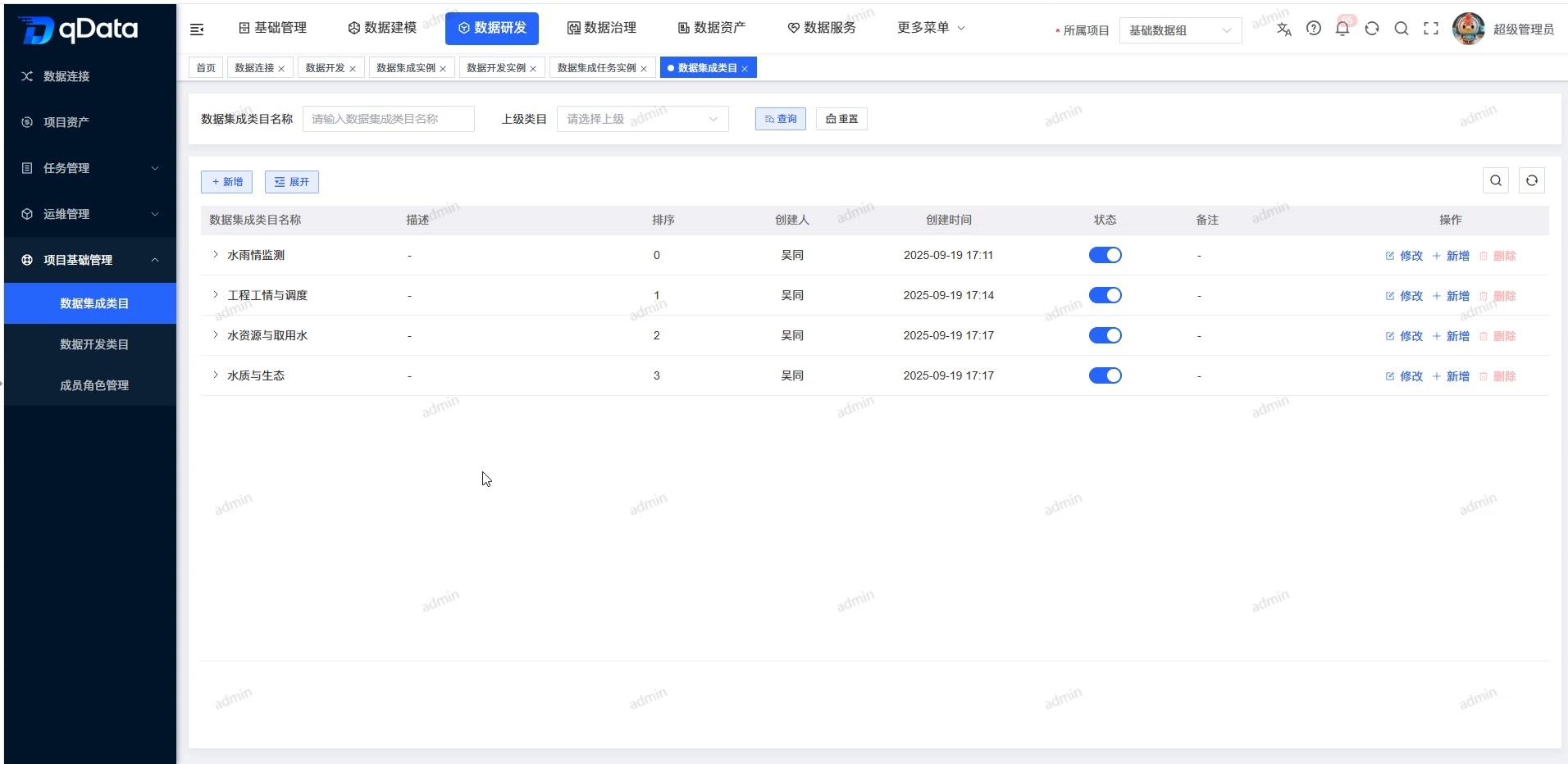Focus the 数据集成类目名称 input field
The width and height of the screenshot is (1568, 764).
389,119
